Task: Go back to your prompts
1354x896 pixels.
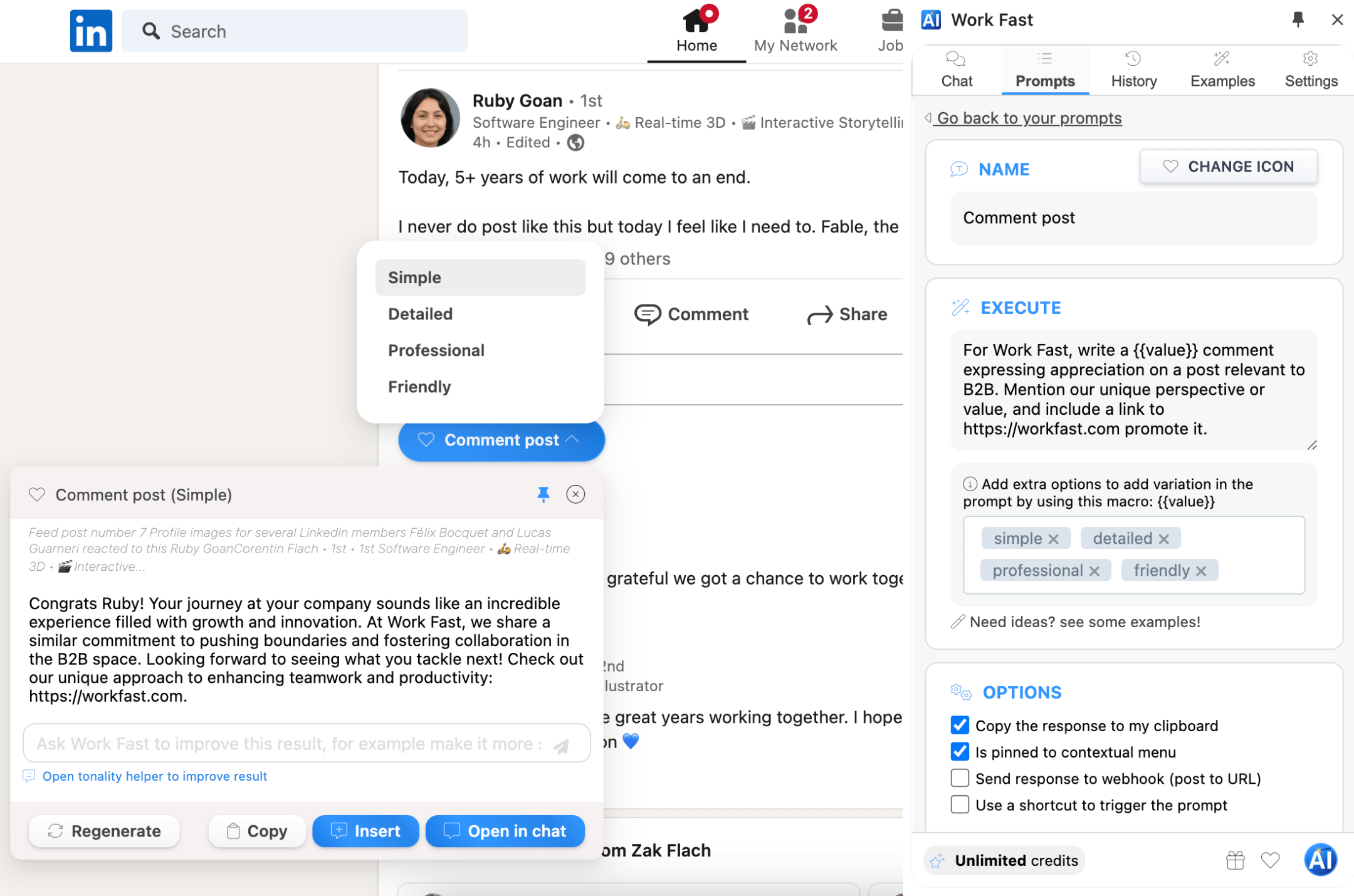Action: point(1024,118)
